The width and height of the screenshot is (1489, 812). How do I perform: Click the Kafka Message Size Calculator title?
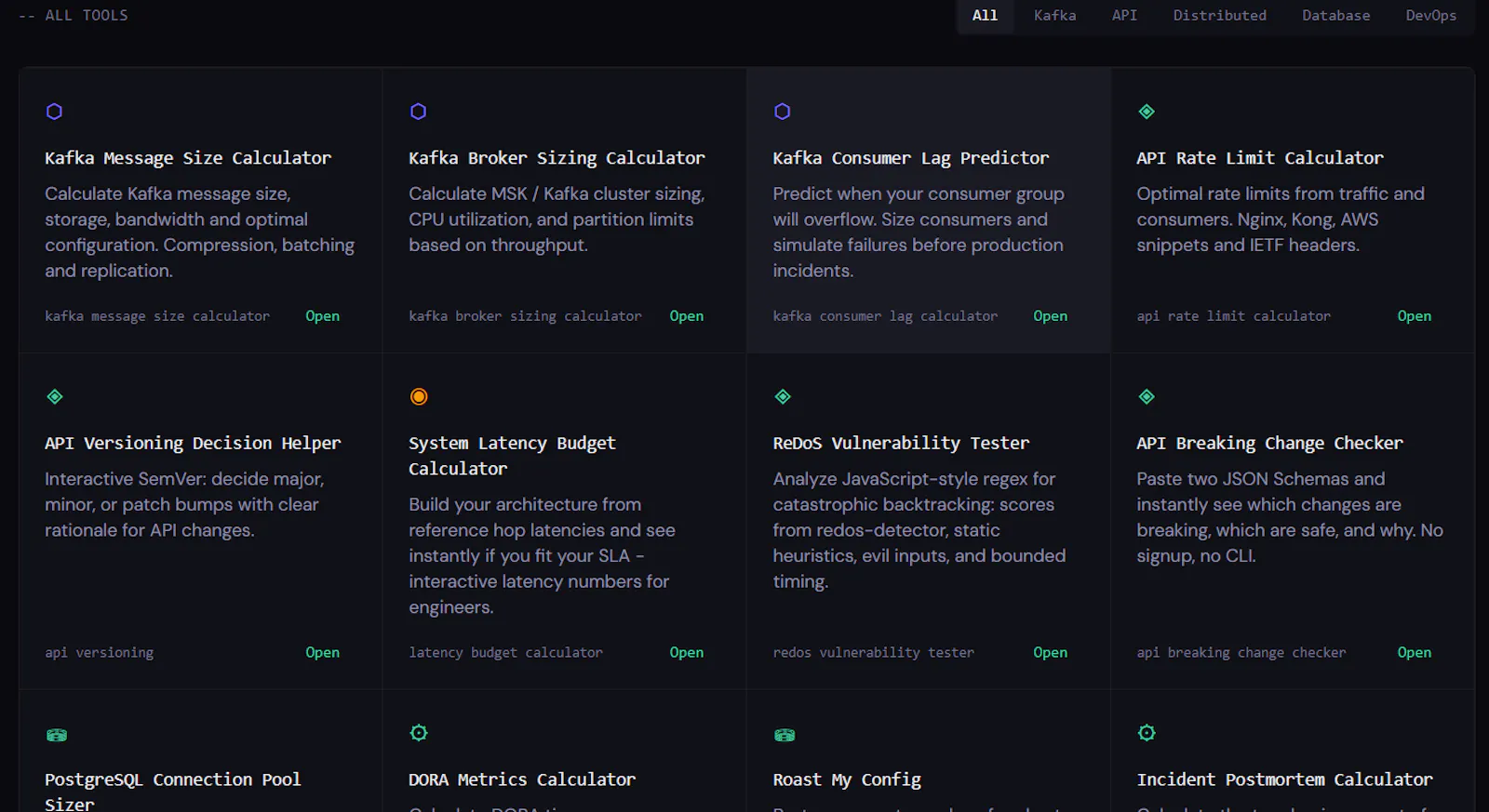pos(188,158)
